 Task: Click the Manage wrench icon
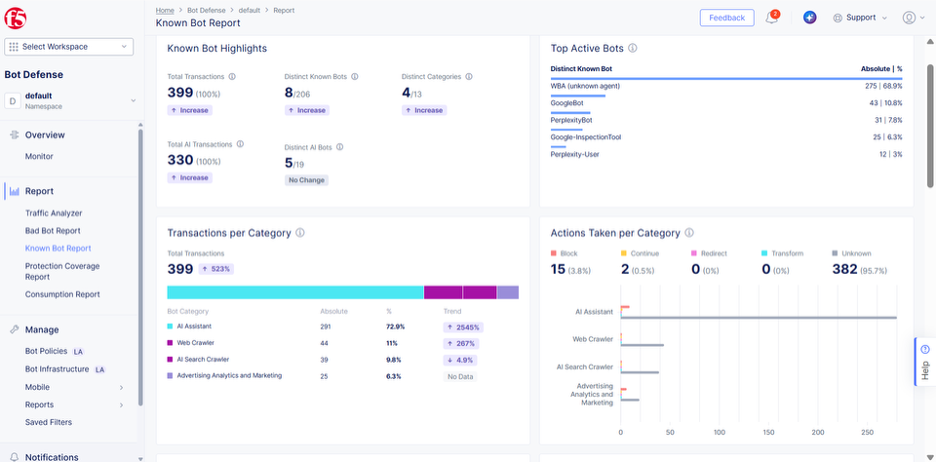click(x=14, y=329)
